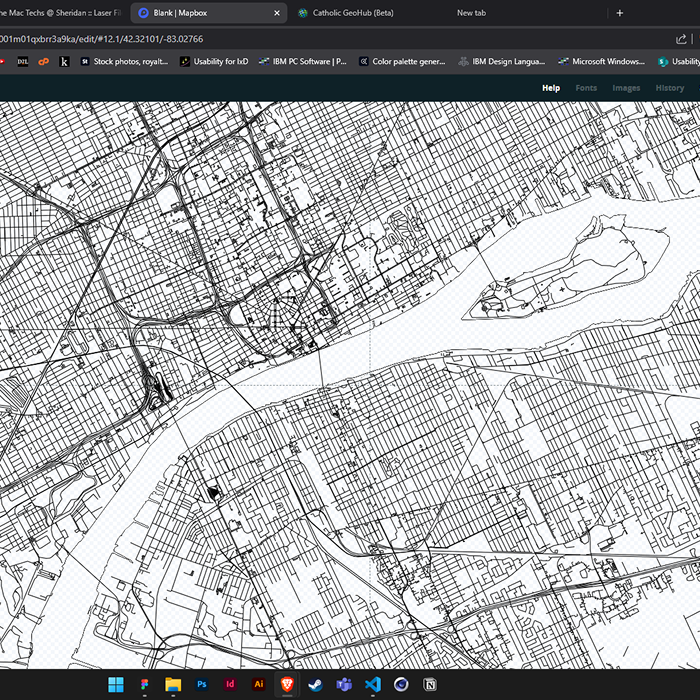Open Adobe Illustrator in the taskbar
Viewport: 700px width, 700px height.
pos(258,684)
